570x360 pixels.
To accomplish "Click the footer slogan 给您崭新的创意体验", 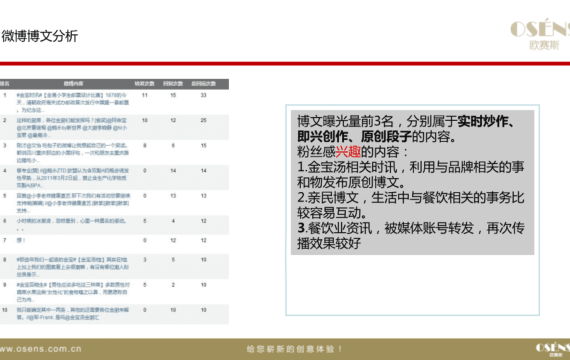I will point(294,349).
